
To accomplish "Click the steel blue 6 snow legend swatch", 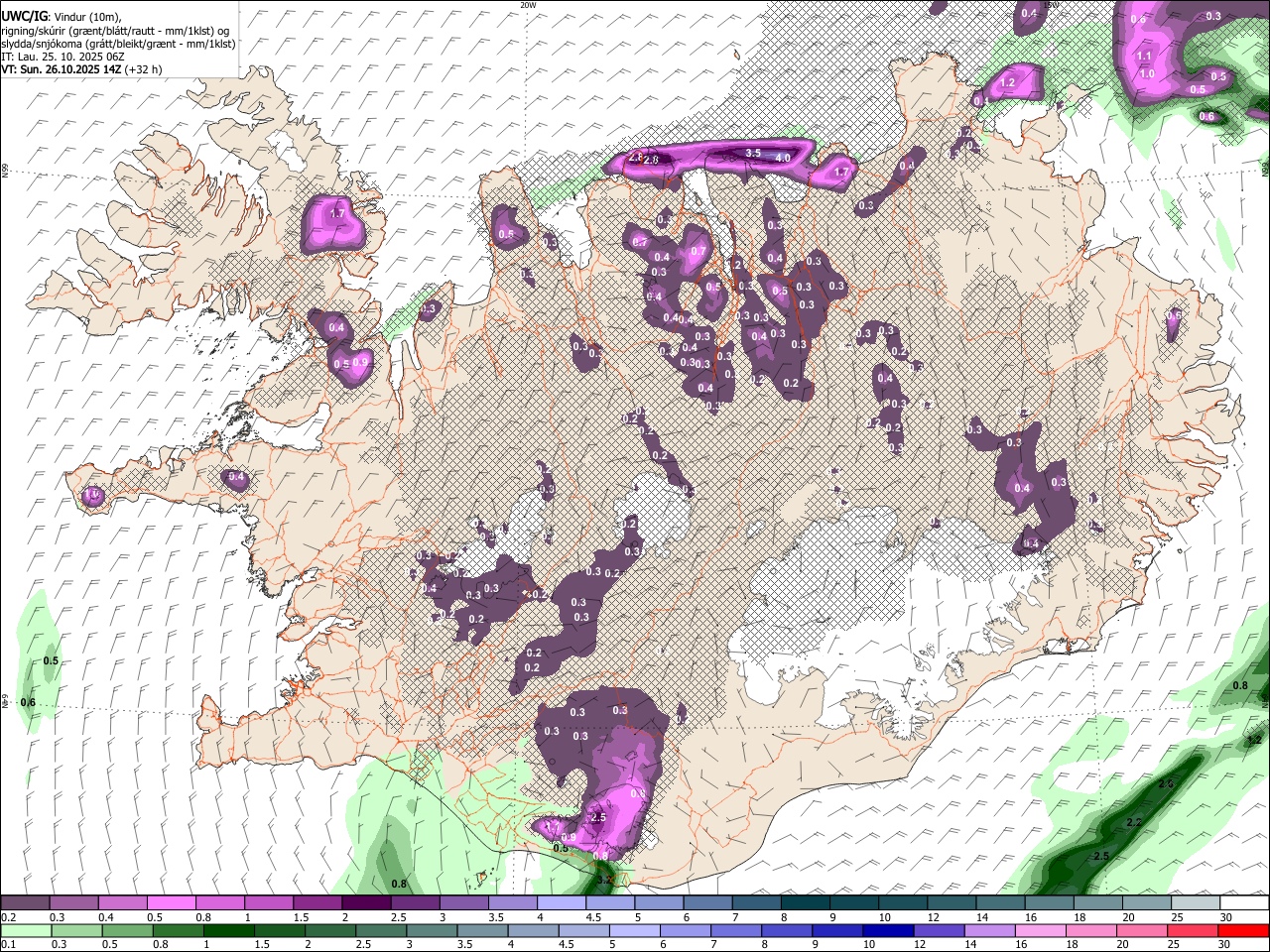I will tap(707, 903).
